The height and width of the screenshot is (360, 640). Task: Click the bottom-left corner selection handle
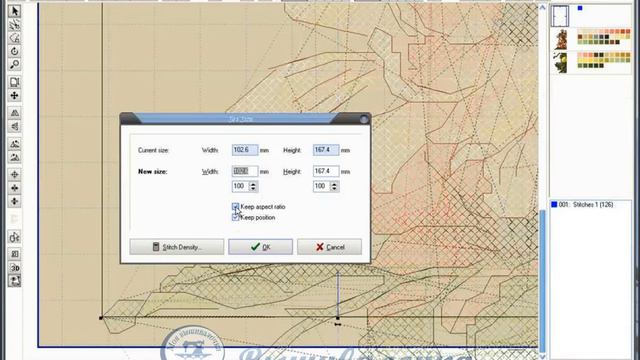pos(101,318)
